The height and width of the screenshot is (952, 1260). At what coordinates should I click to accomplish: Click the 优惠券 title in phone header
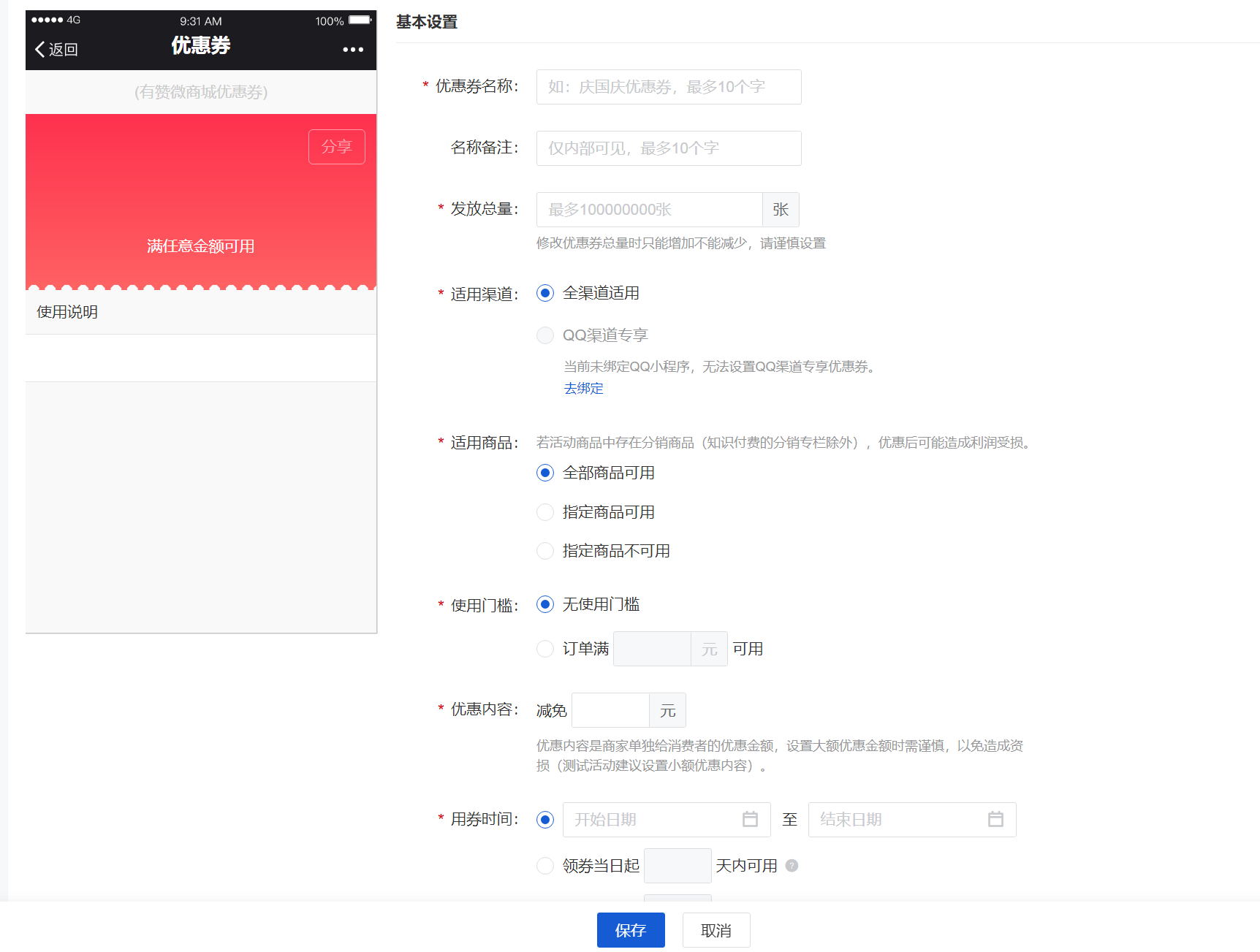201,45
